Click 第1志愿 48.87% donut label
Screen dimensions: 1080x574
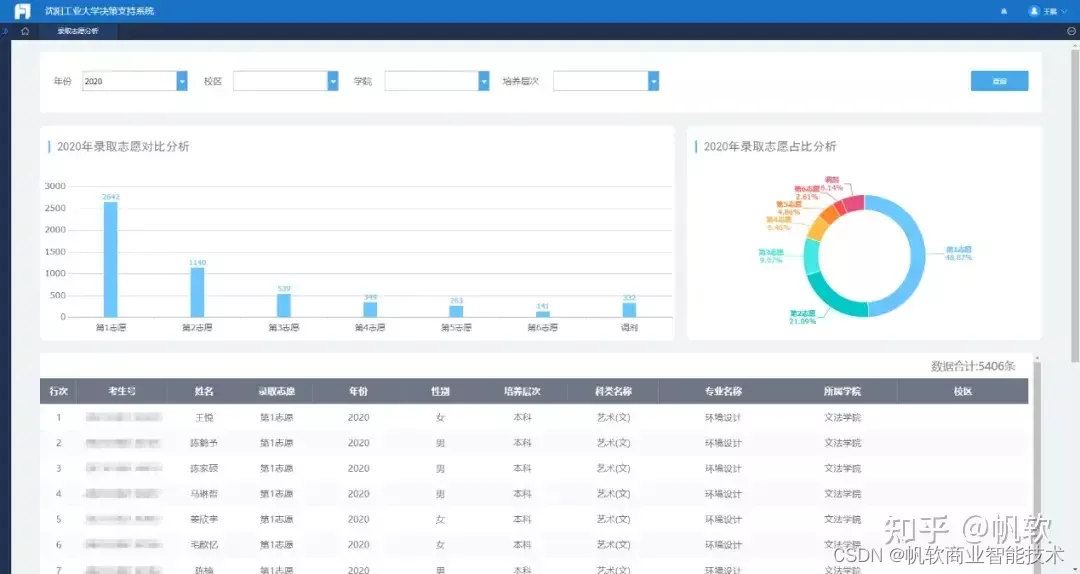point(958,254)
